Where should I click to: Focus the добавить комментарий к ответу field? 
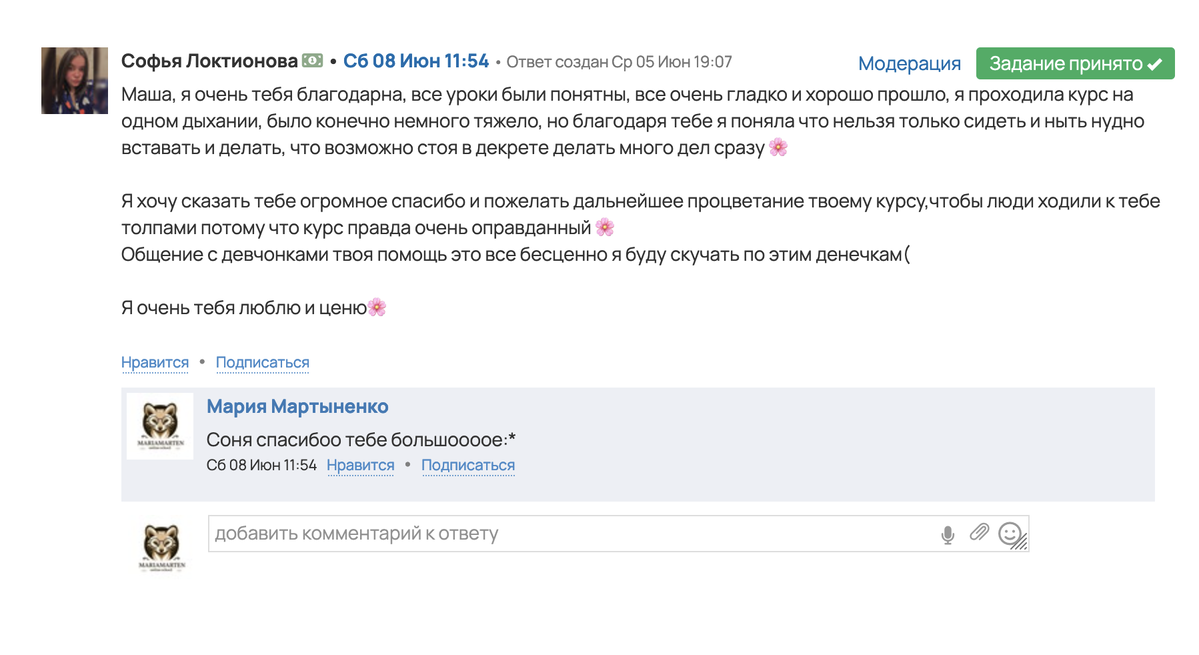(x=570, y=534)
